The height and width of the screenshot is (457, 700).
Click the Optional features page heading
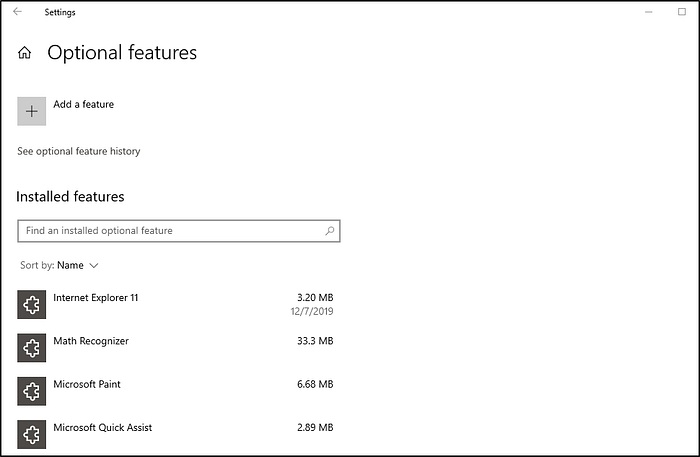(122, 53)
